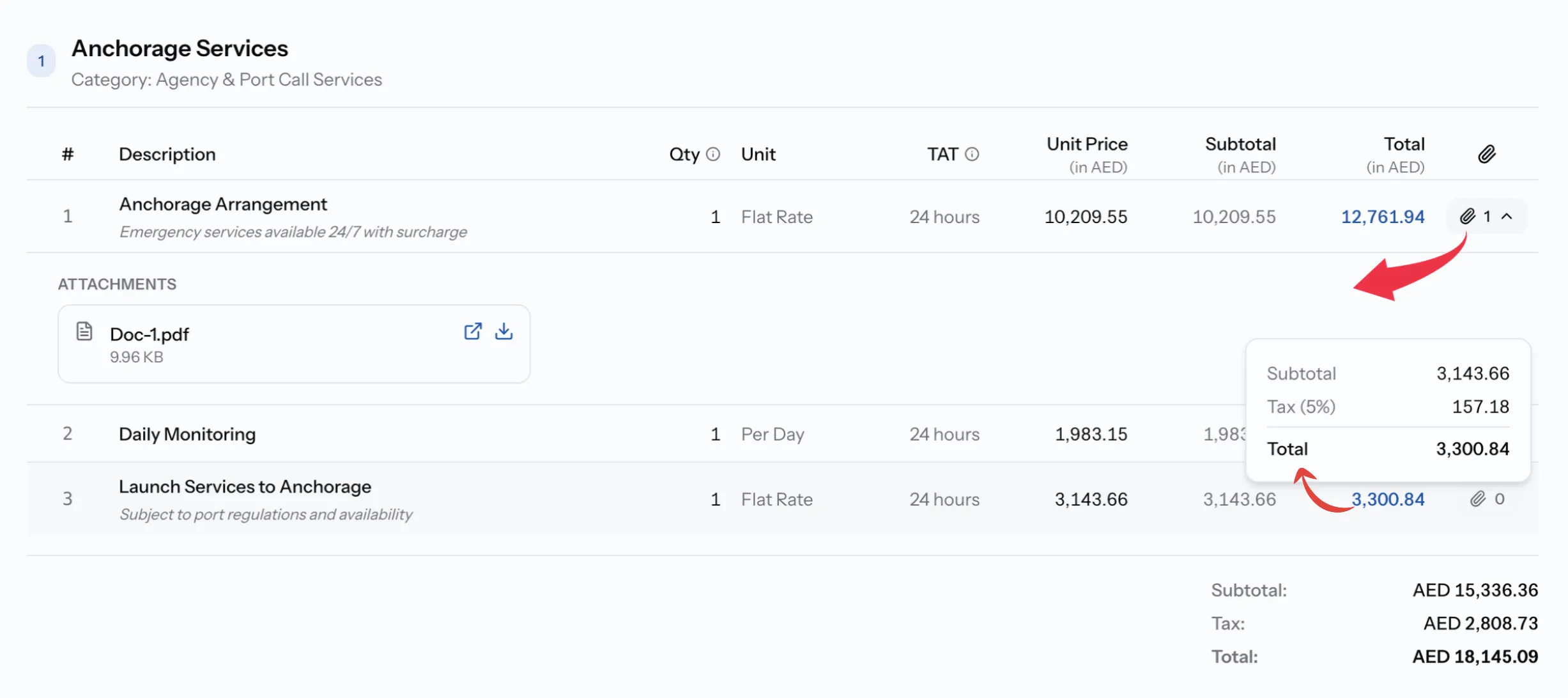Select Launch Services to Anchorage description
Viewport: 1568px width, 698px height.
[x=245, y=486]
